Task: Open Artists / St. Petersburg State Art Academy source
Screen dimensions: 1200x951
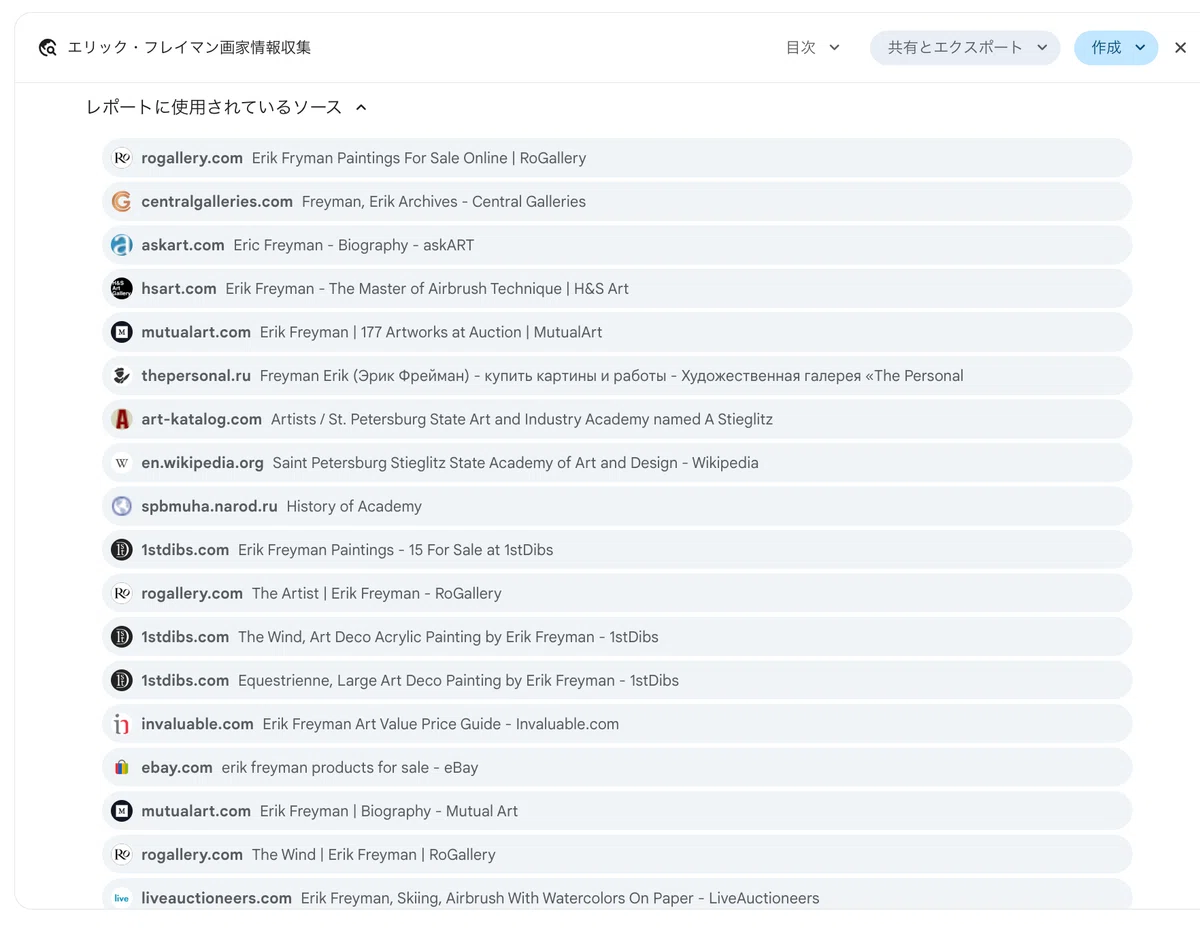Action: click(617, 419)
